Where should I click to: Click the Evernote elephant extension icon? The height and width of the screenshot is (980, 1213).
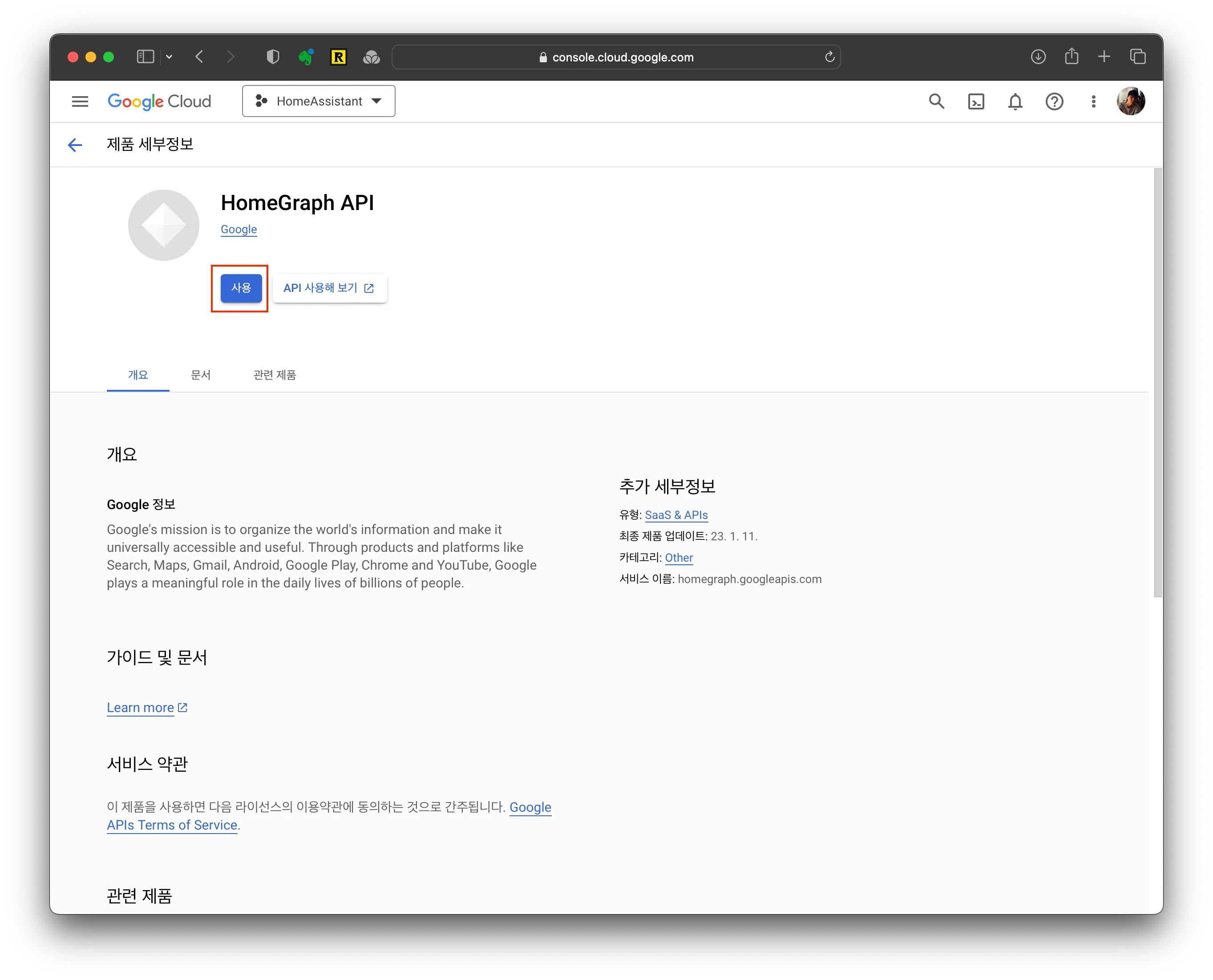tap(306, 57)
